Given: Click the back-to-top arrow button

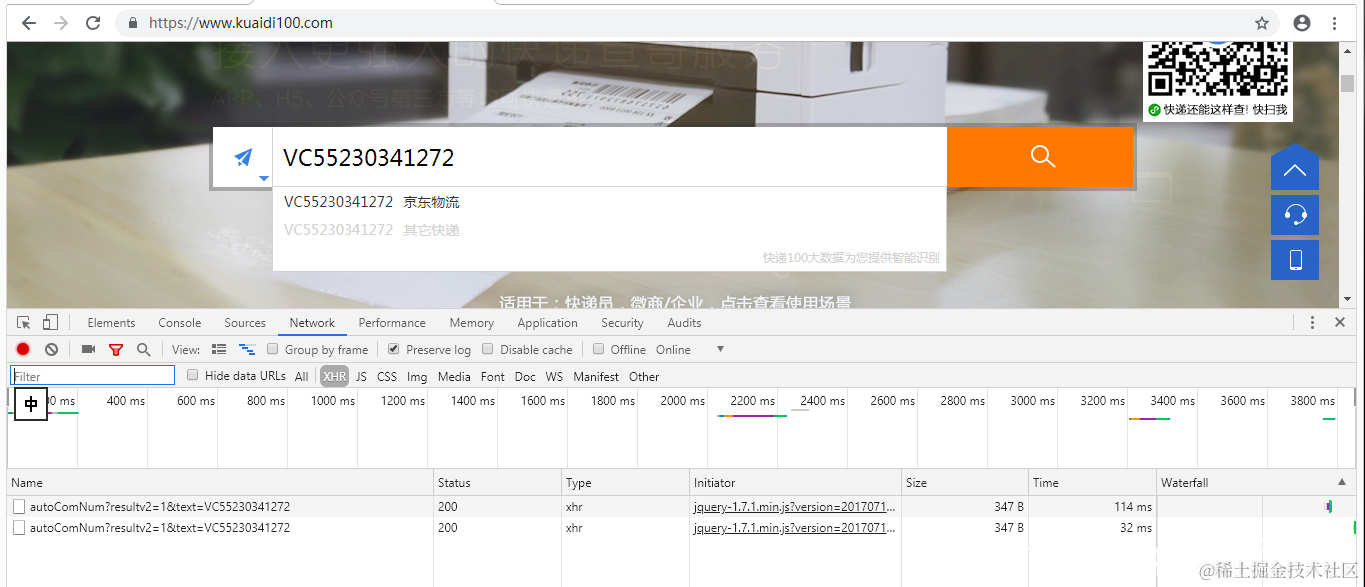Looking at the screenshot, I should [x=1295, y=168].
